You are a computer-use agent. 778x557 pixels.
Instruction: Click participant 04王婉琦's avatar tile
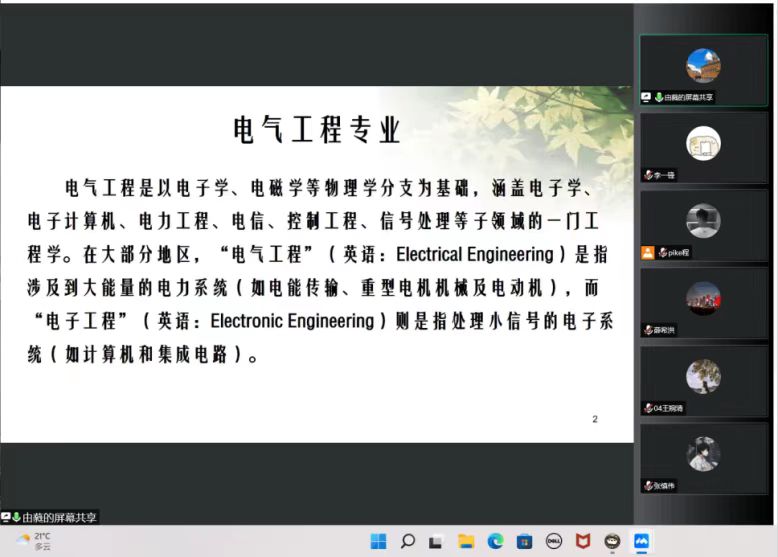point(703,378)
